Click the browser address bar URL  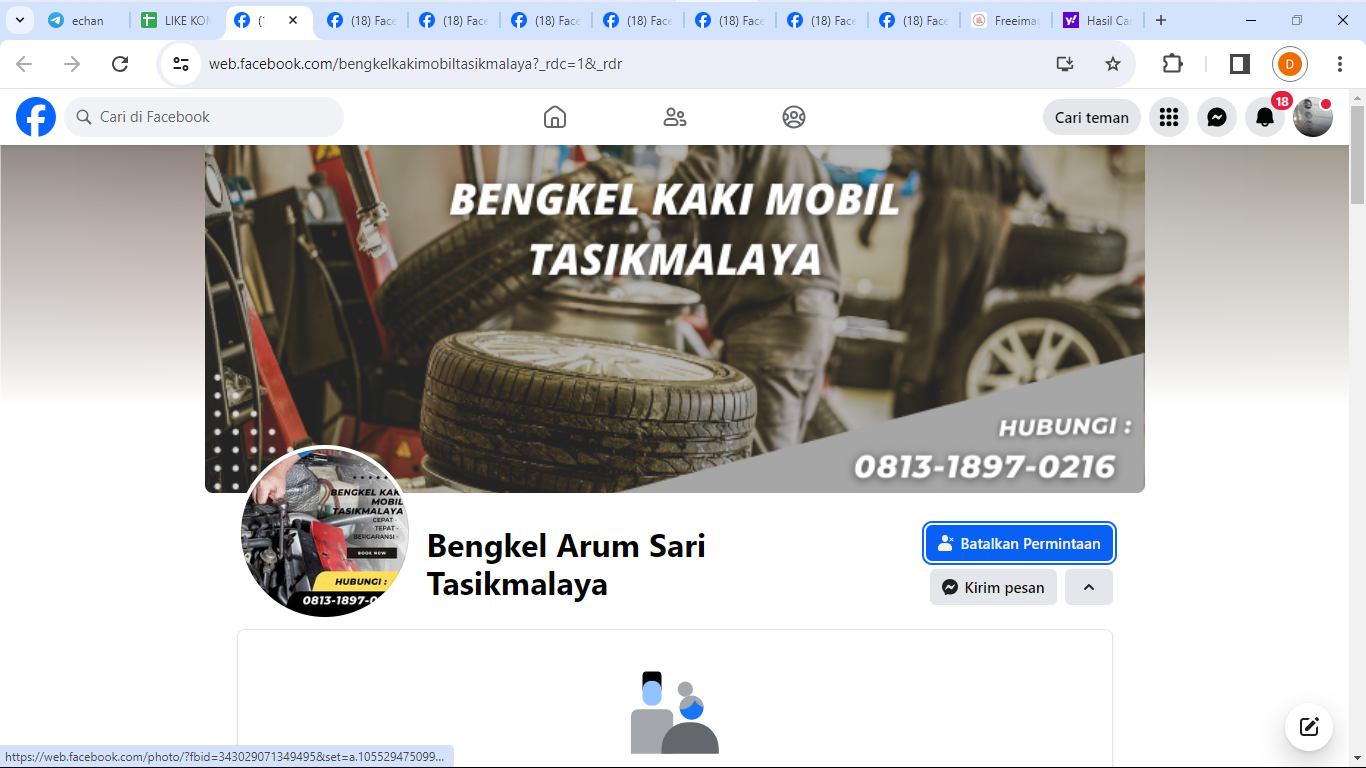[415, 64]
